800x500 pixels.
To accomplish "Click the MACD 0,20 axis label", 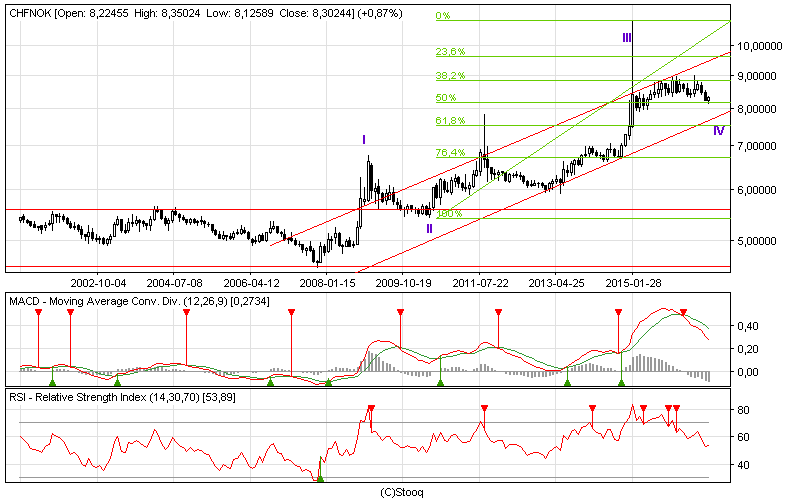I will coord(747,349).
